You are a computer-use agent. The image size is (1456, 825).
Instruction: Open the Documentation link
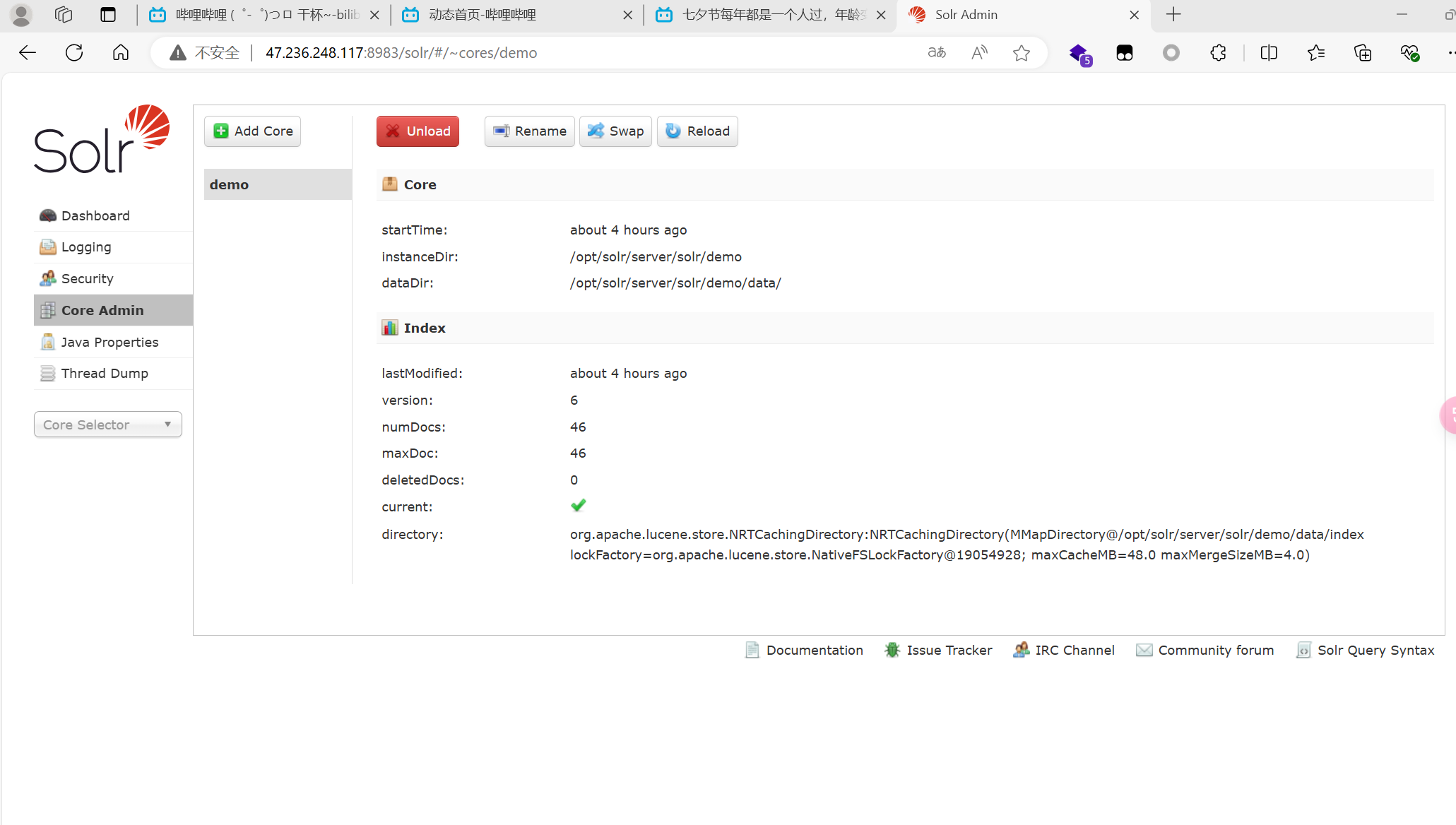[x=813, y=650]
